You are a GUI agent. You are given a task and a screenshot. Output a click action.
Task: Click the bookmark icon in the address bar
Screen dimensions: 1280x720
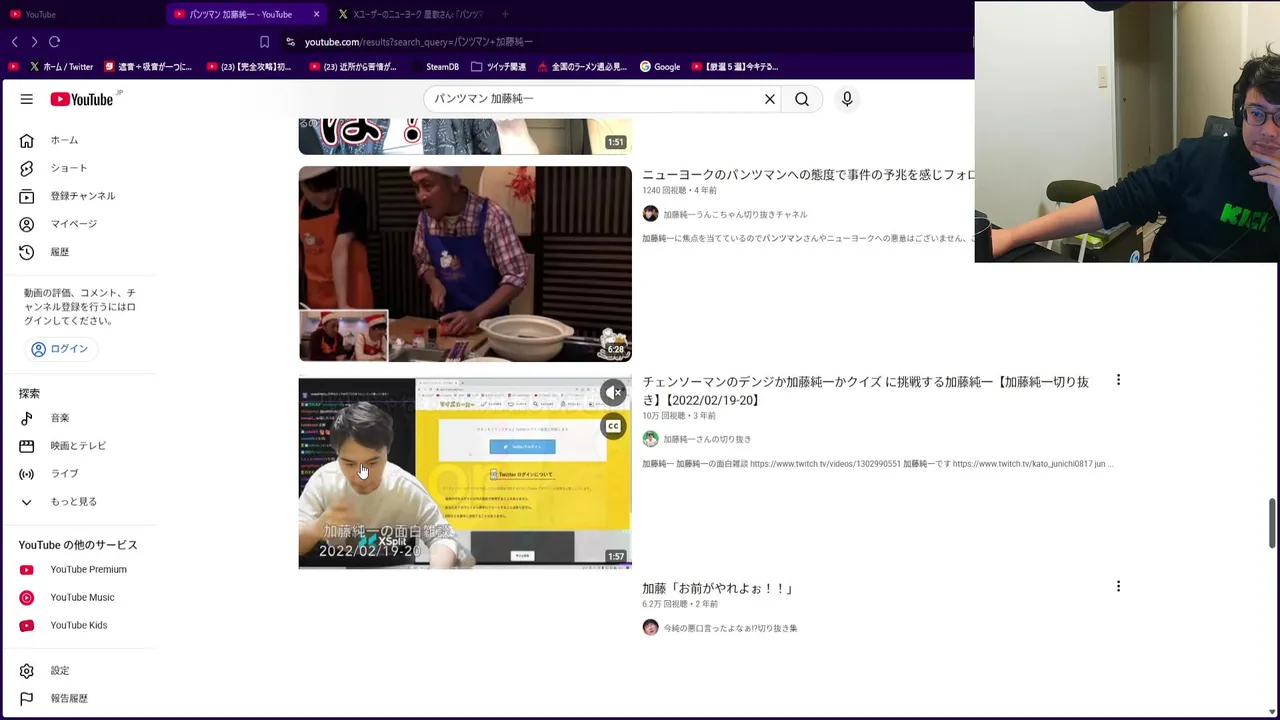pos(264,42)
